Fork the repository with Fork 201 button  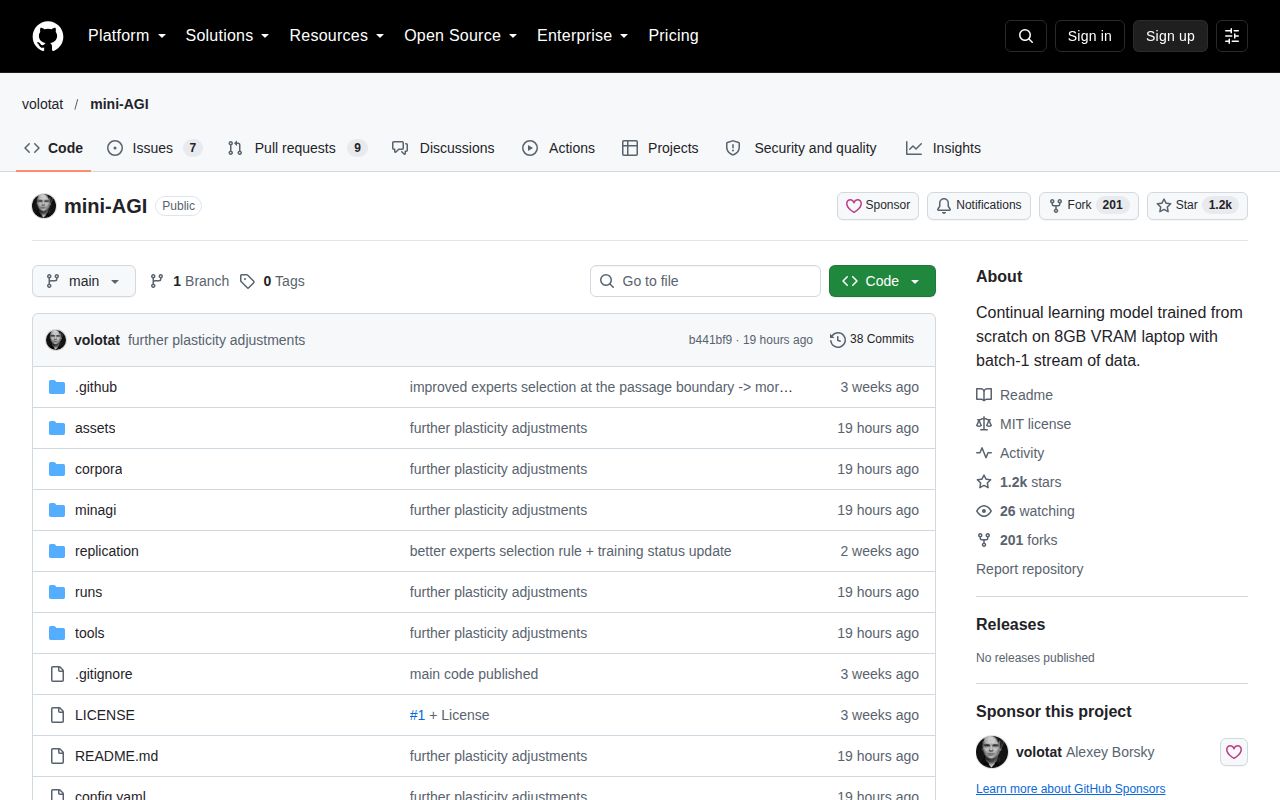pyautogui.click(x=1089, y=206)
